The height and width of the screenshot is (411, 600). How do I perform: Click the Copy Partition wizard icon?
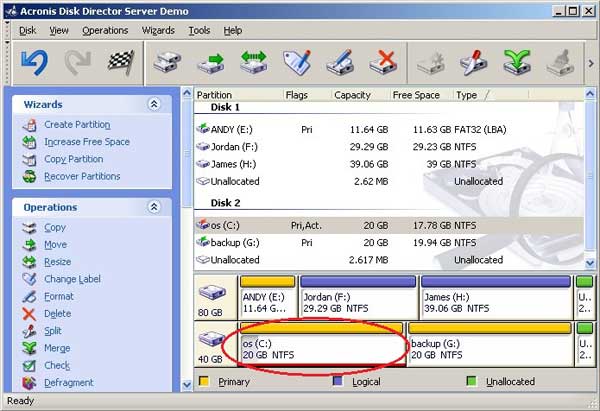[x=29, y=159]
